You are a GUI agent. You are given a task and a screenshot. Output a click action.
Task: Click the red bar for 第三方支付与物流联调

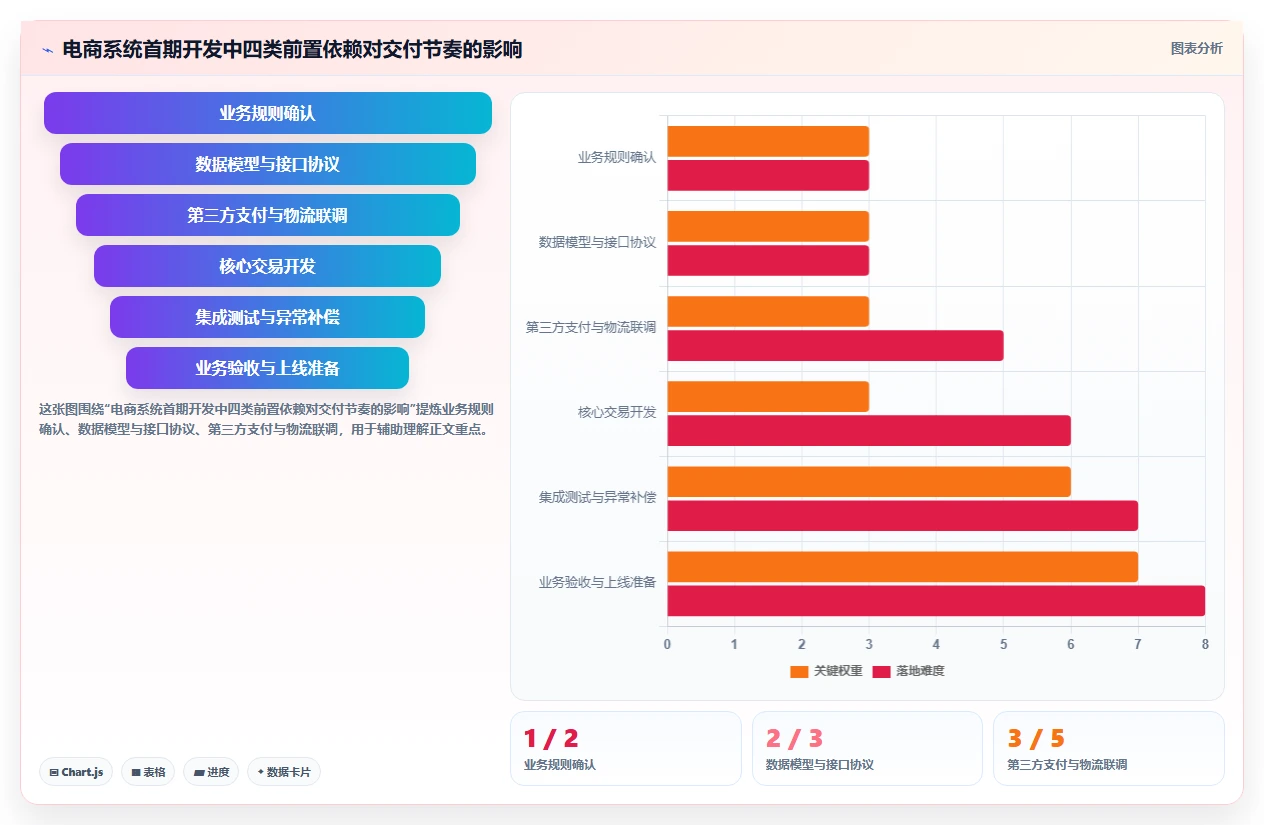(x=835, y=345)
